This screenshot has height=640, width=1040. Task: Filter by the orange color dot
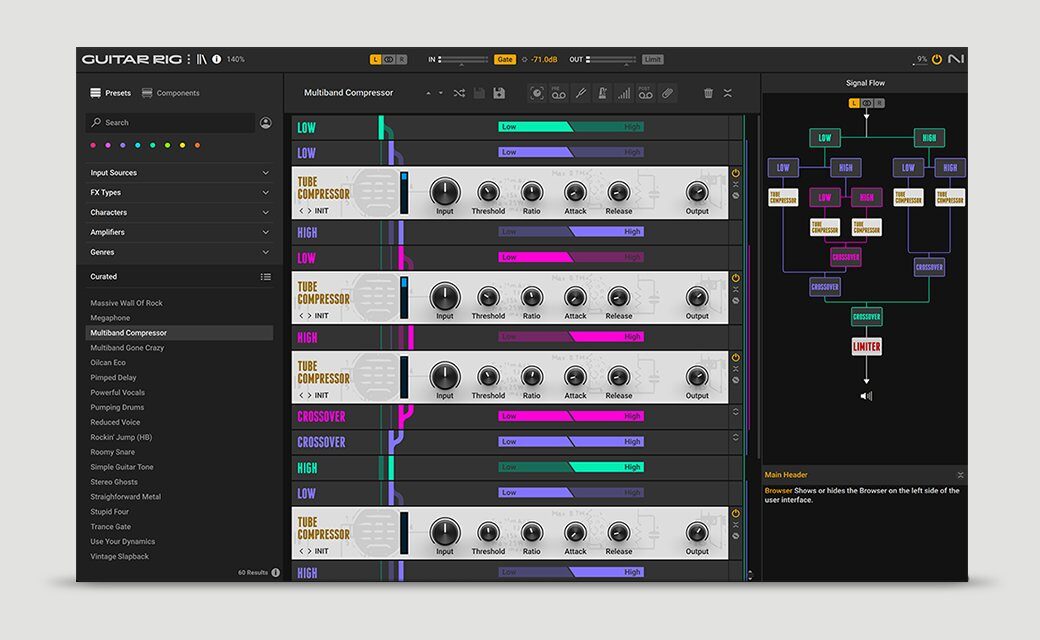point(197,145)
